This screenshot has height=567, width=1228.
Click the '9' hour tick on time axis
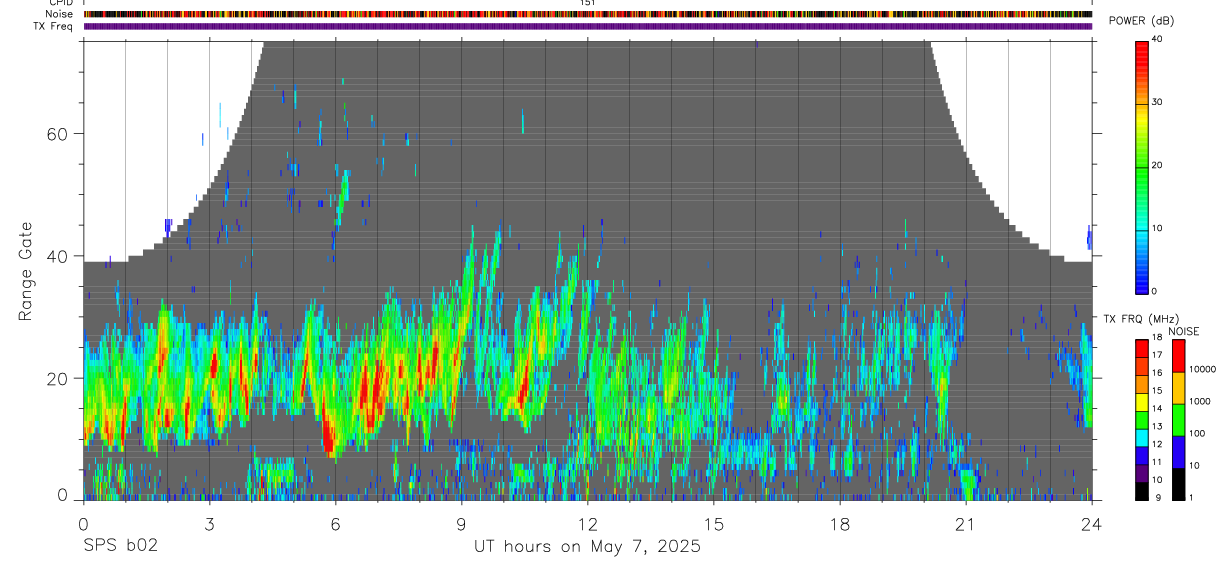[461, 524]
